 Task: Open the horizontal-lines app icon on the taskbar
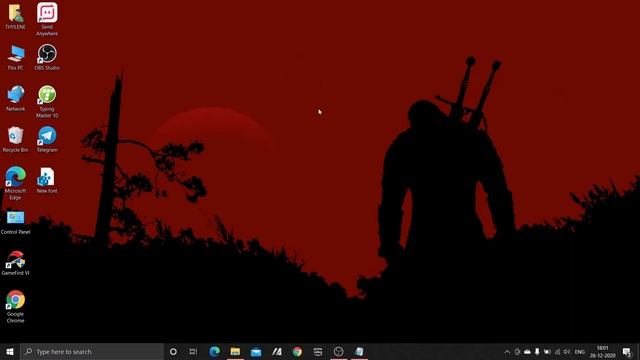[318, 351]
